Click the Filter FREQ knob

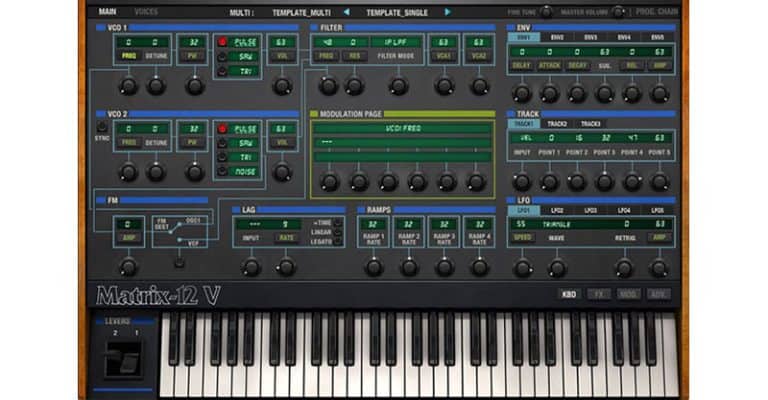pos(328,86)
